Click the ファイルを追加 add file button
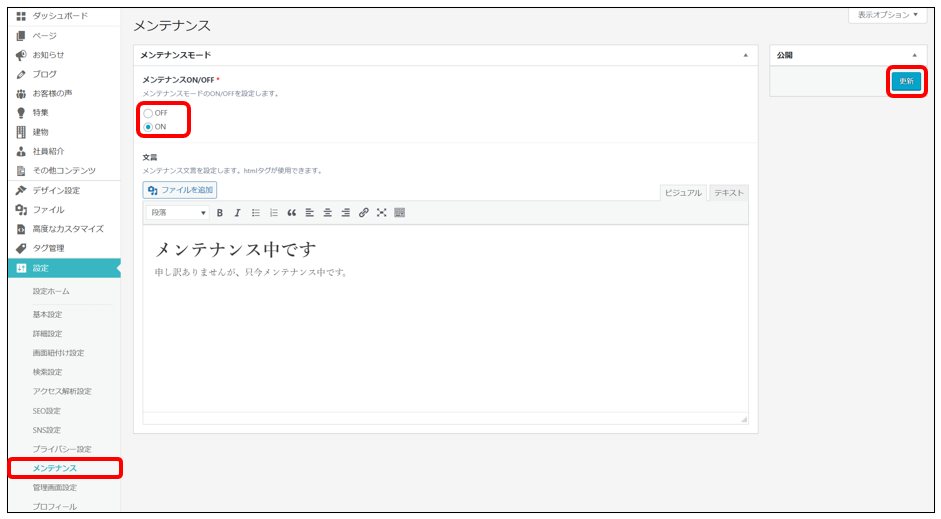This screenshot has width=941, height=519. (180, 190)
